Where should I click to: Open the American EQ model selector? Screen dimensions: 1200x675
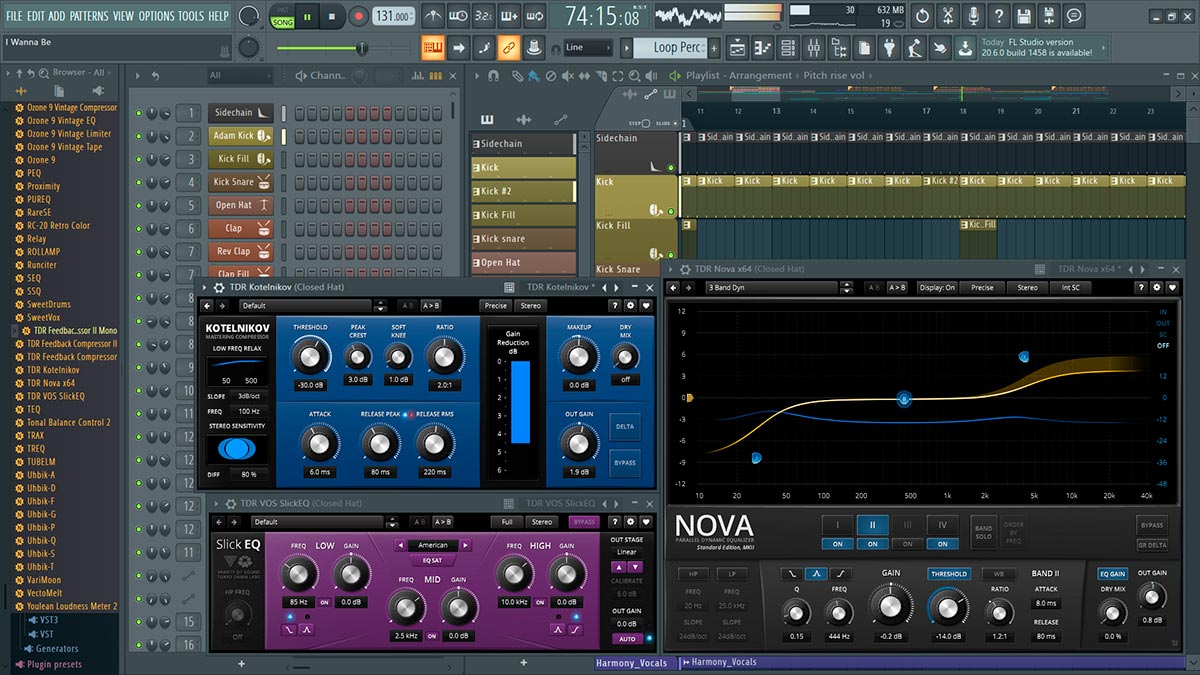click(x=433, y=545)
